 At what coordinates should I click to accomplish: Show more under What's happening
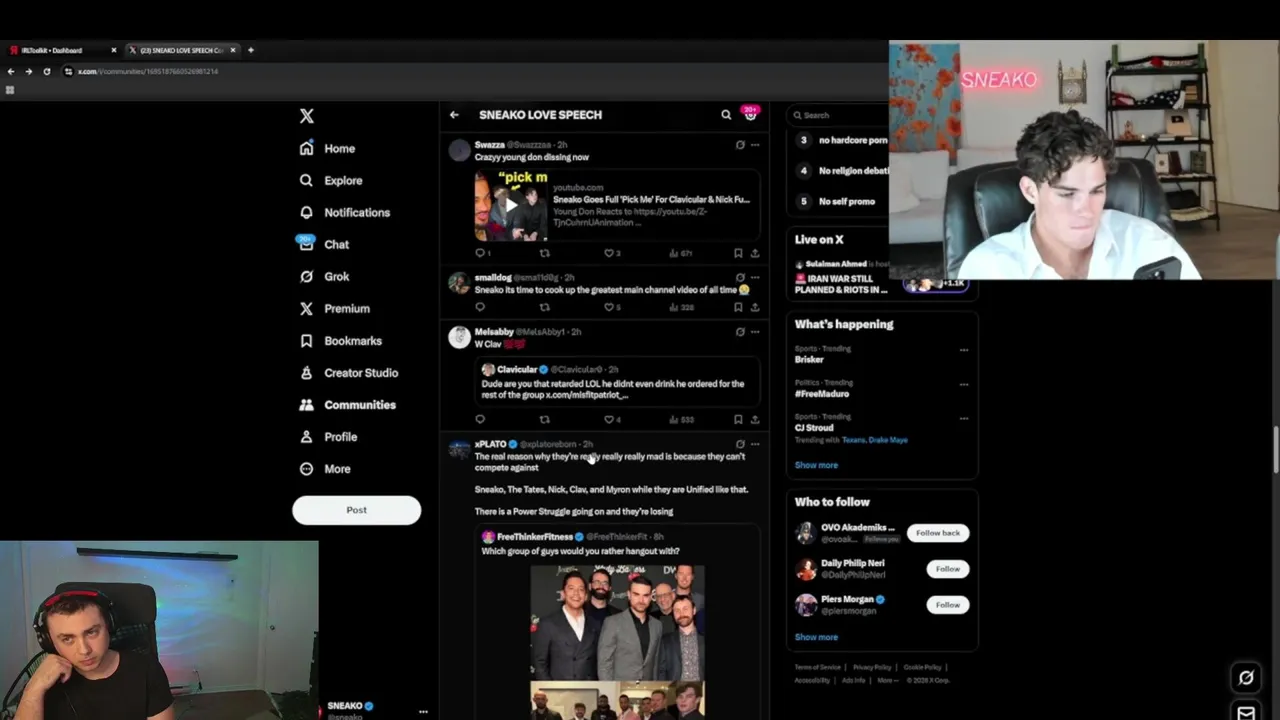pyautogui.click(x=816, y=465)
